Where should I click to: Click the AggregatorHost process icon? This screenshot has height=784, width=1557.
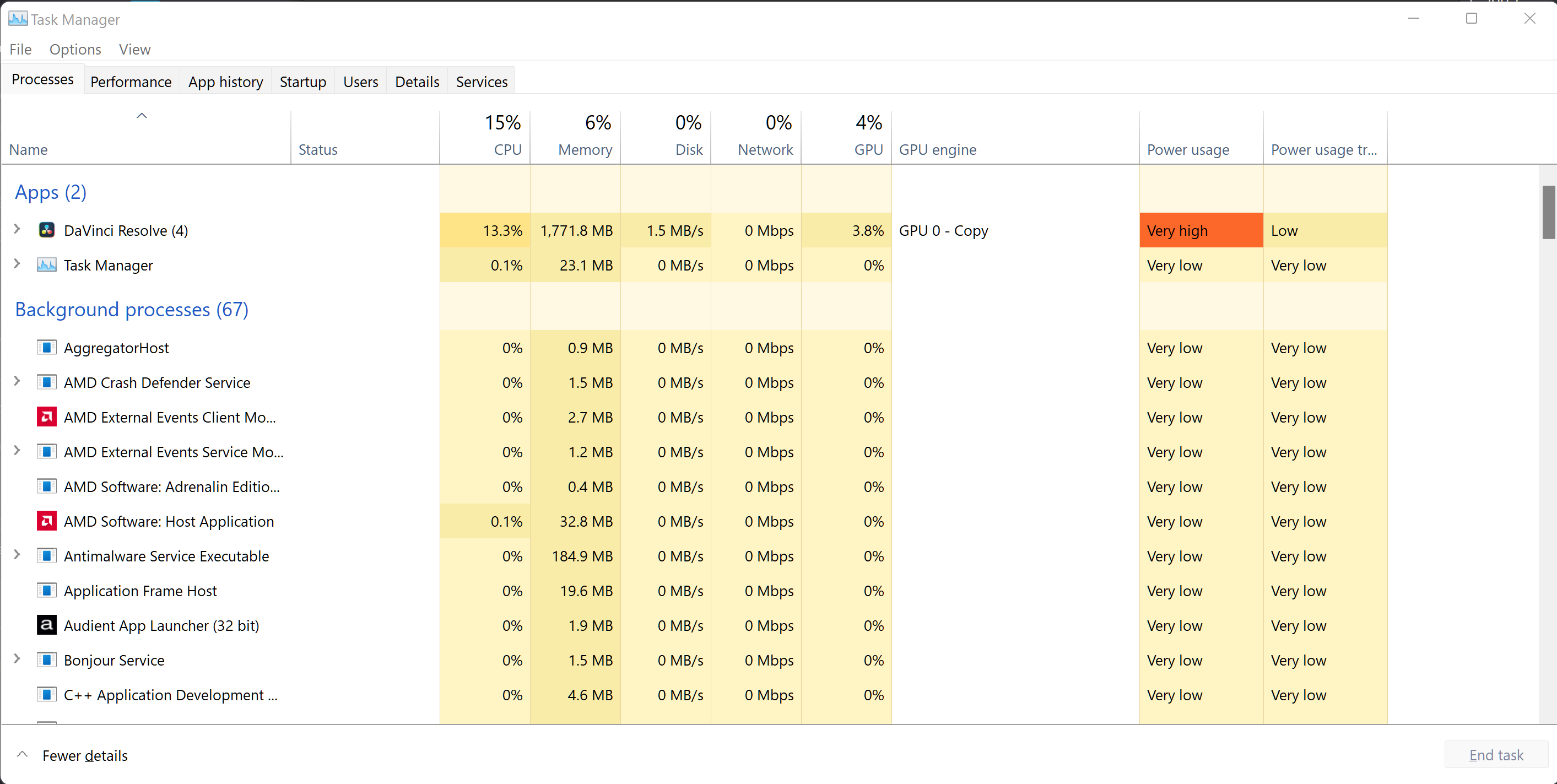[x=46, y=348]
